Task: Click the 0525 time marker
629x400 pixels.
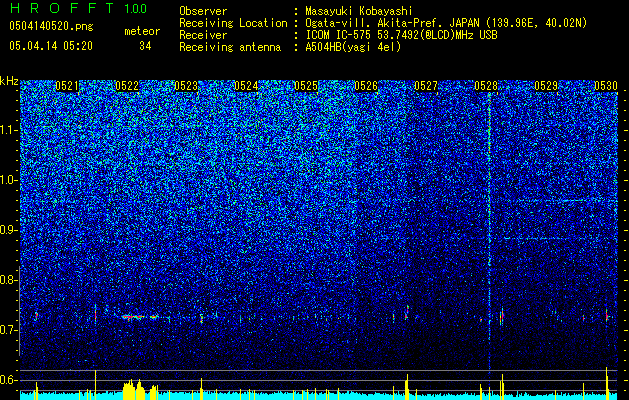Action: (306, 86)
